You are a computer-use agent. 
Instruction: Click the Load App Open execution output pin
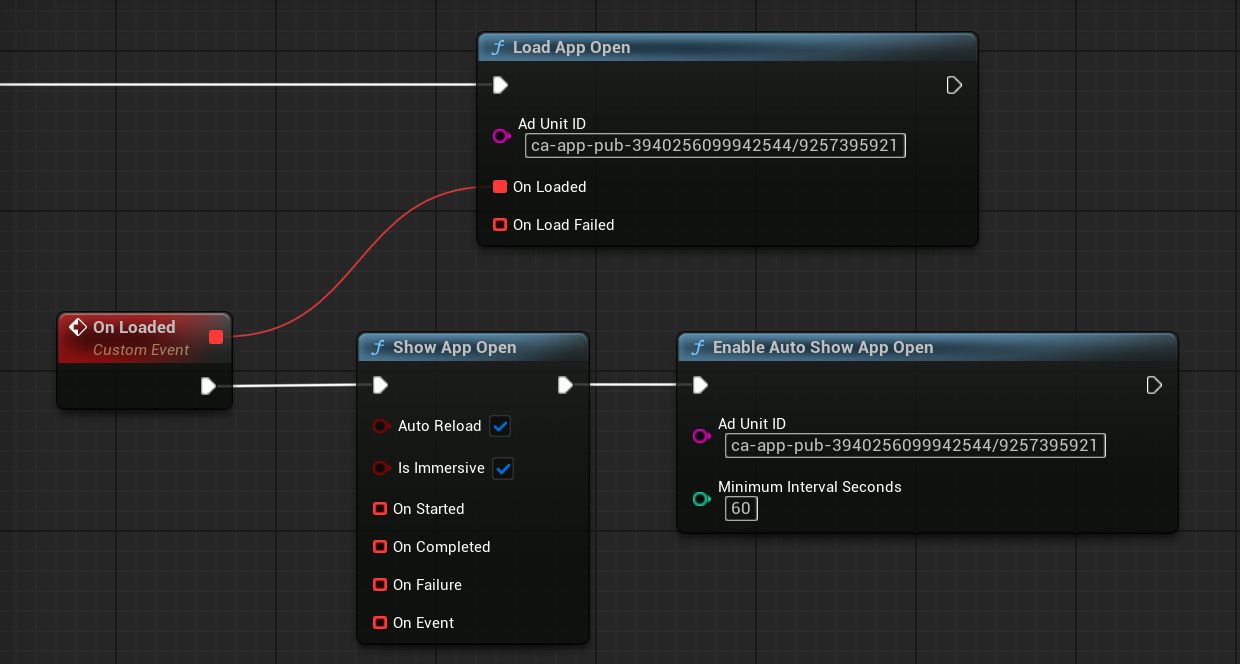954,85
